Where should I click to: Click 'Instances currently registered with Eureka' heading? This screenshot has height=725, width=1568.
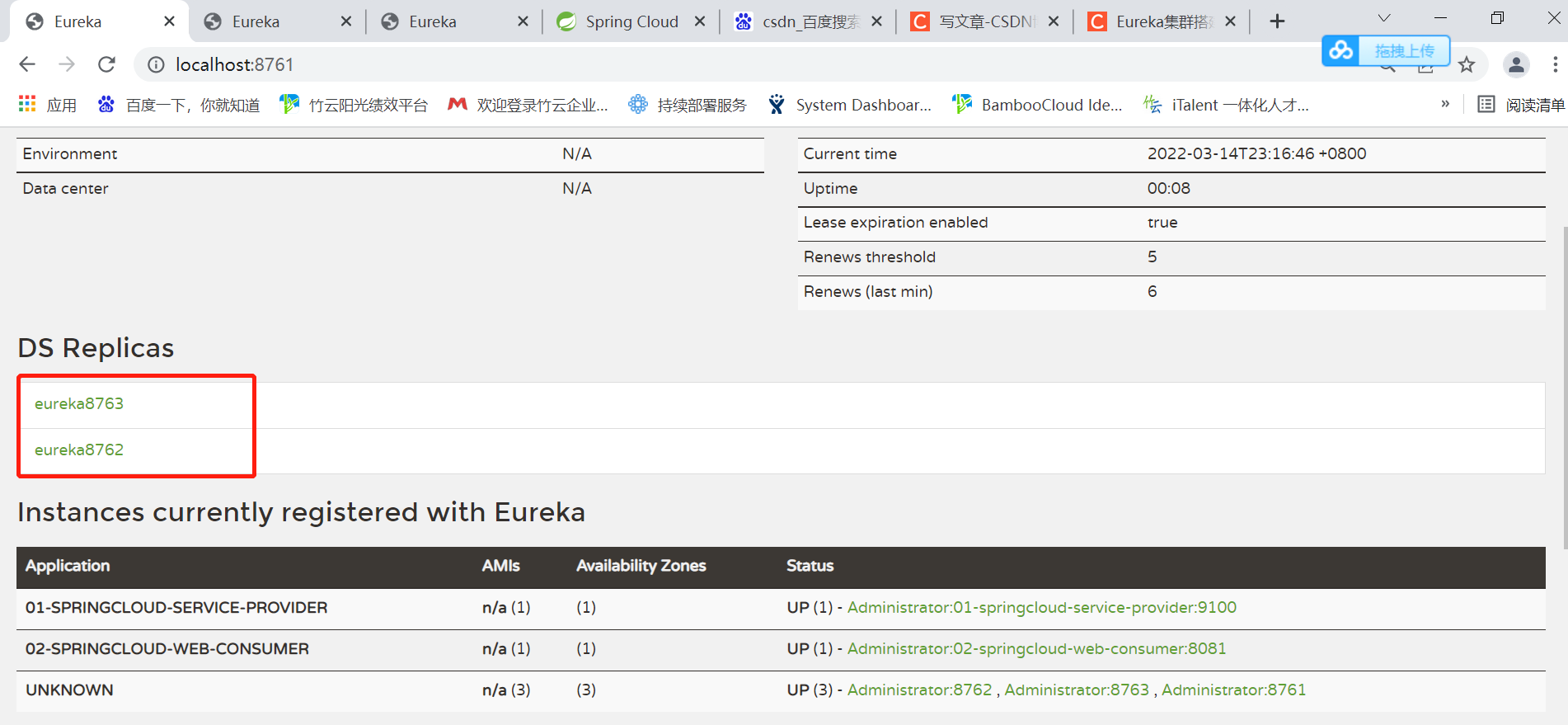pos(302,512)
